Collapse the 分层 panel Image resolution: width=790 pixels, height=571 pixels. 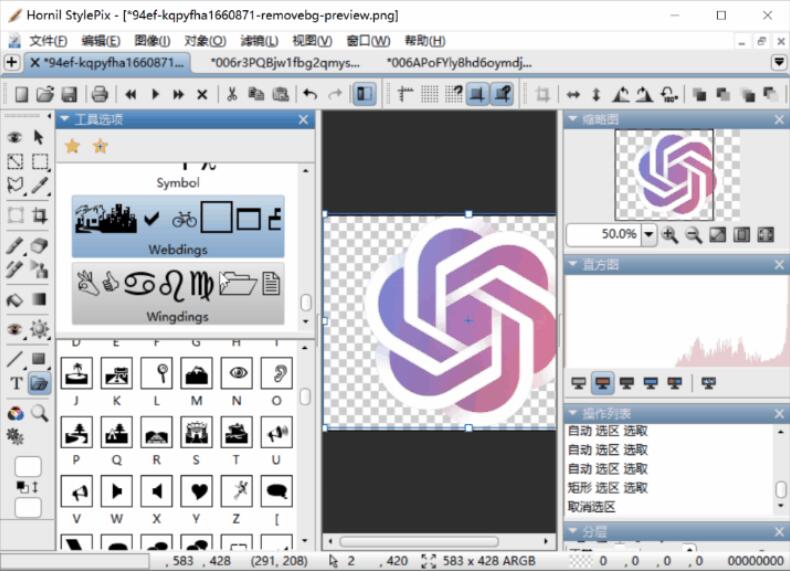pos(572,531)
